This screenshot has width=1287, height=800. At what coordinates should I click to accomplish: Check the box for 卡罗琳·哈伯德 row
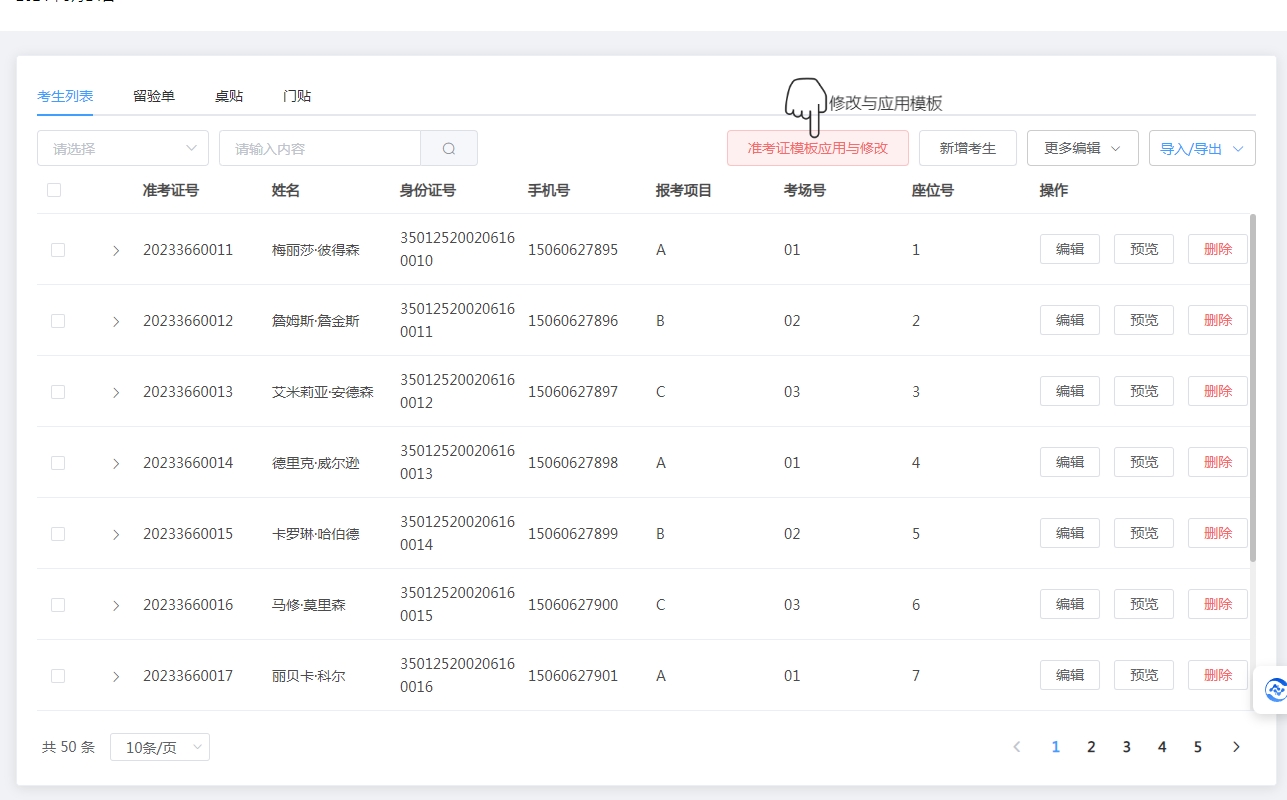pos(58,534)
